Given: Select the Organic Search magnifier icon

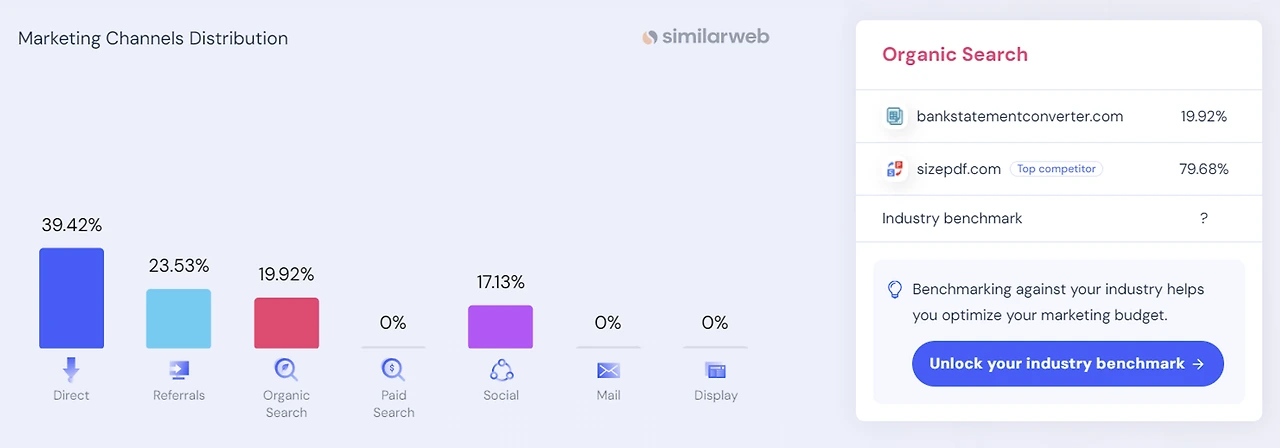Looking at the screenshot, I should click(286, 370).
